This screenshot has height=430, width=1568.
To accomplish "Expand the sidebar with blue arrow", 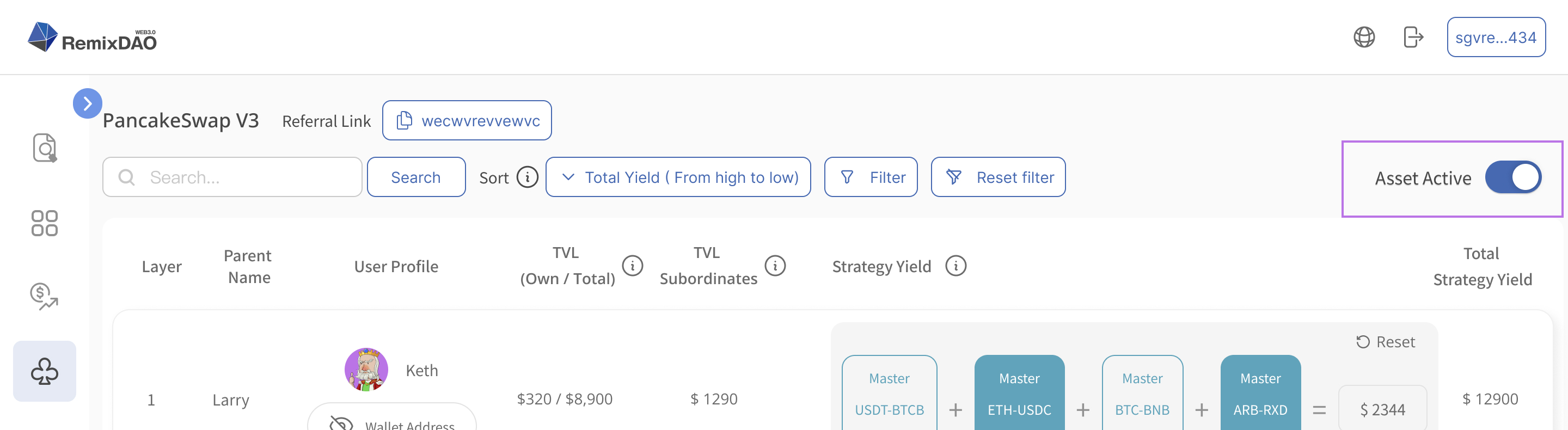I will tap(87, 103).
